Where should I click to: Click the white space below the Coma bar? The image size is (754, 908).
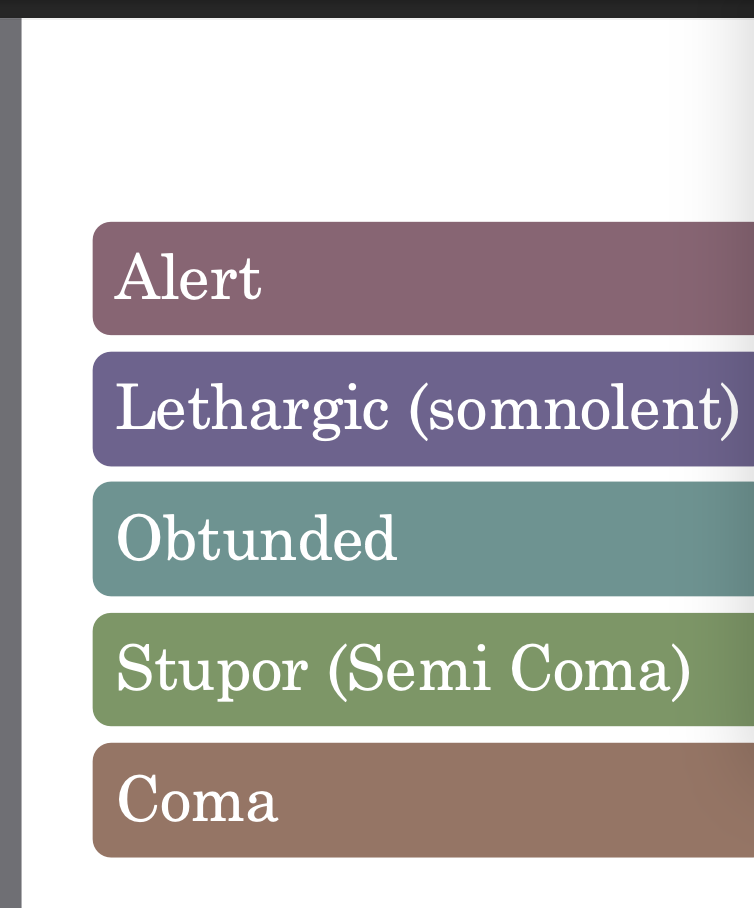coord(377,884)
